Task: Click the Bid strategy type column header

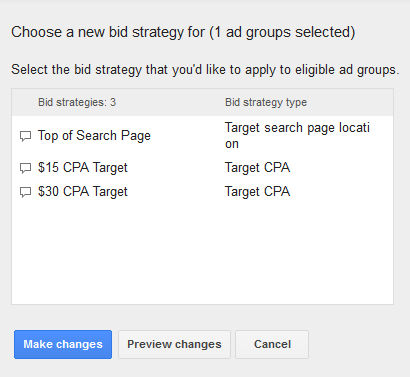Action: (266, 102)
